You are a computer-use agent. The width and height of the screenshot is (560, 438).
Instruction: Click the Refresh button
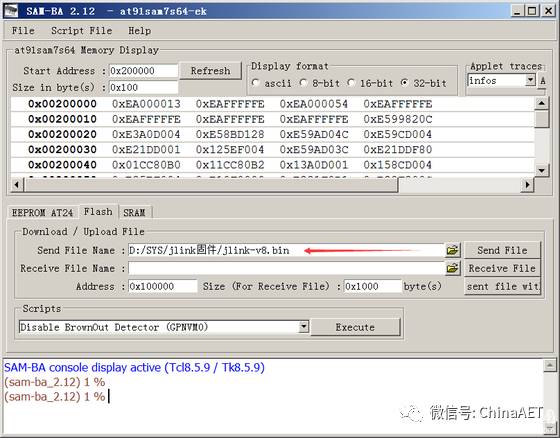[x=210, y=71]
